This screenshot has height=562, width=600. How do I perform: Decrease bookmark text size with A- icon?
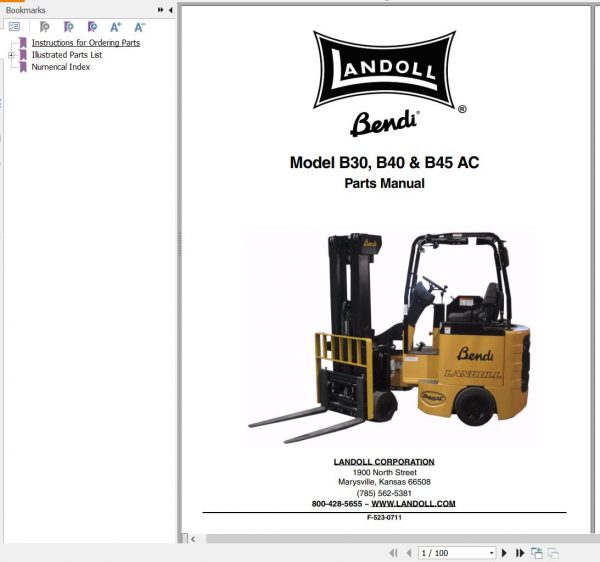click(140, 27)
